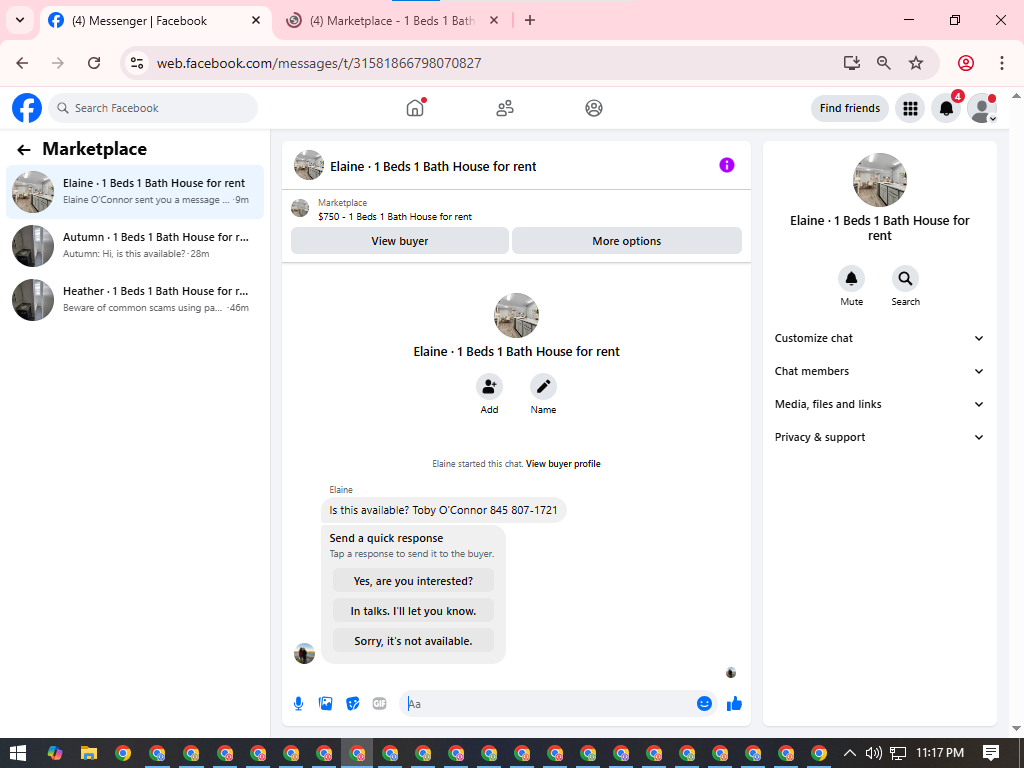Open Heather conversation in chat list

click(x=135, y=300)
